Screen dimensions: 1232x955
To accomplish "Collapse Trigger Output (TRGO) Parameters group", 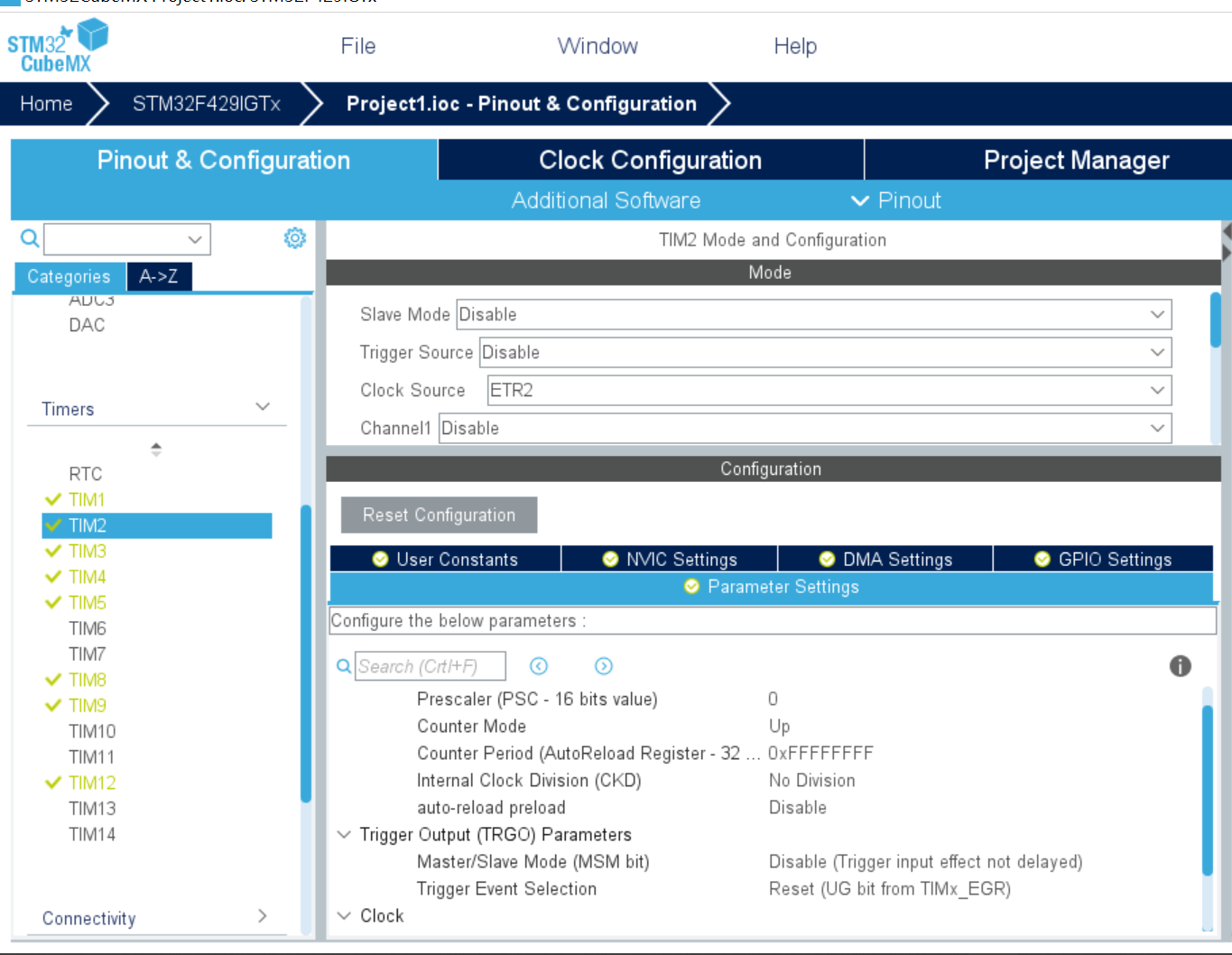I will click(x=344, y=834).
